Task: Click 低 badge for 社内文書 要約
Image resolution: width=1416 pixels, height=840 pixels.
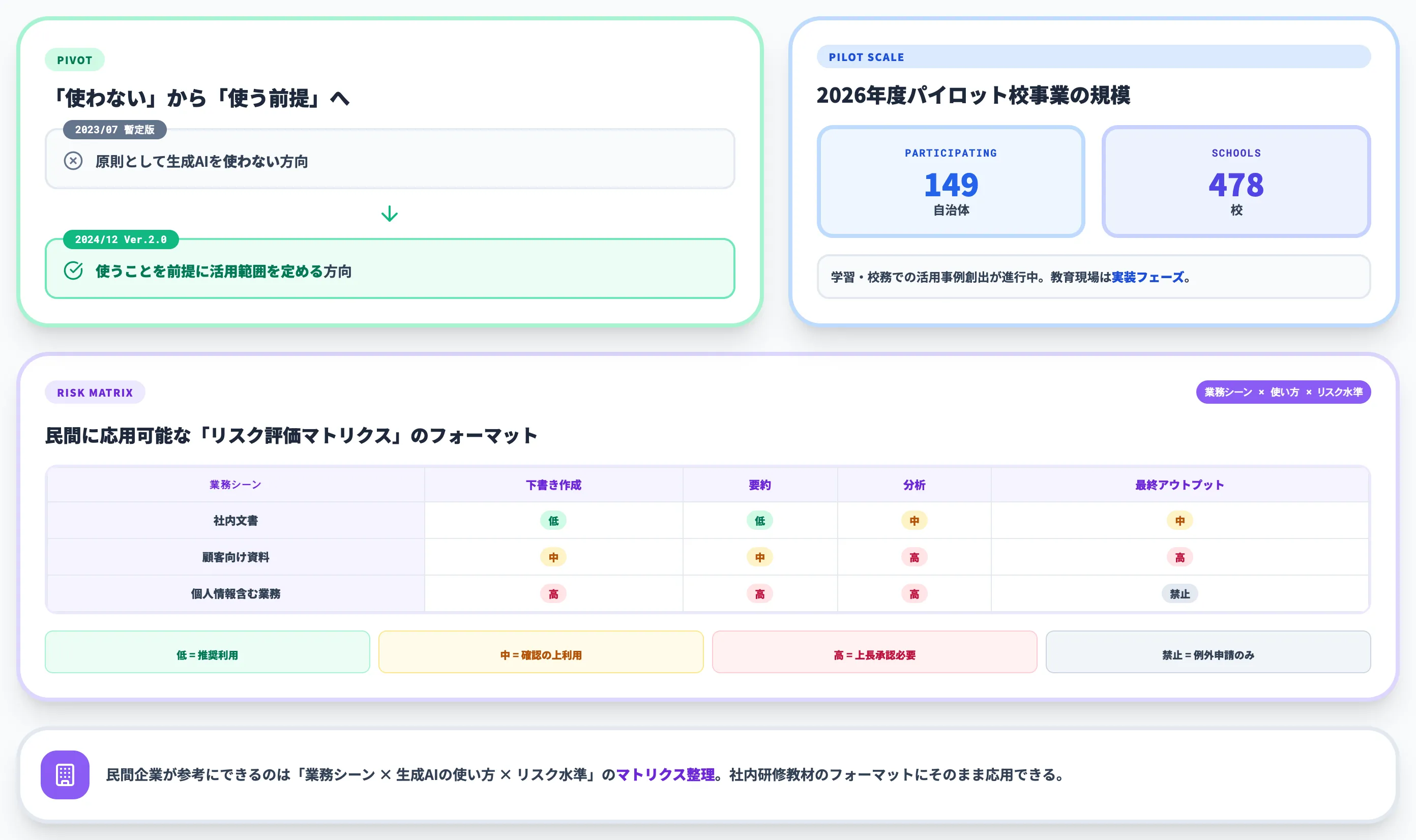Action: (760, 520)
